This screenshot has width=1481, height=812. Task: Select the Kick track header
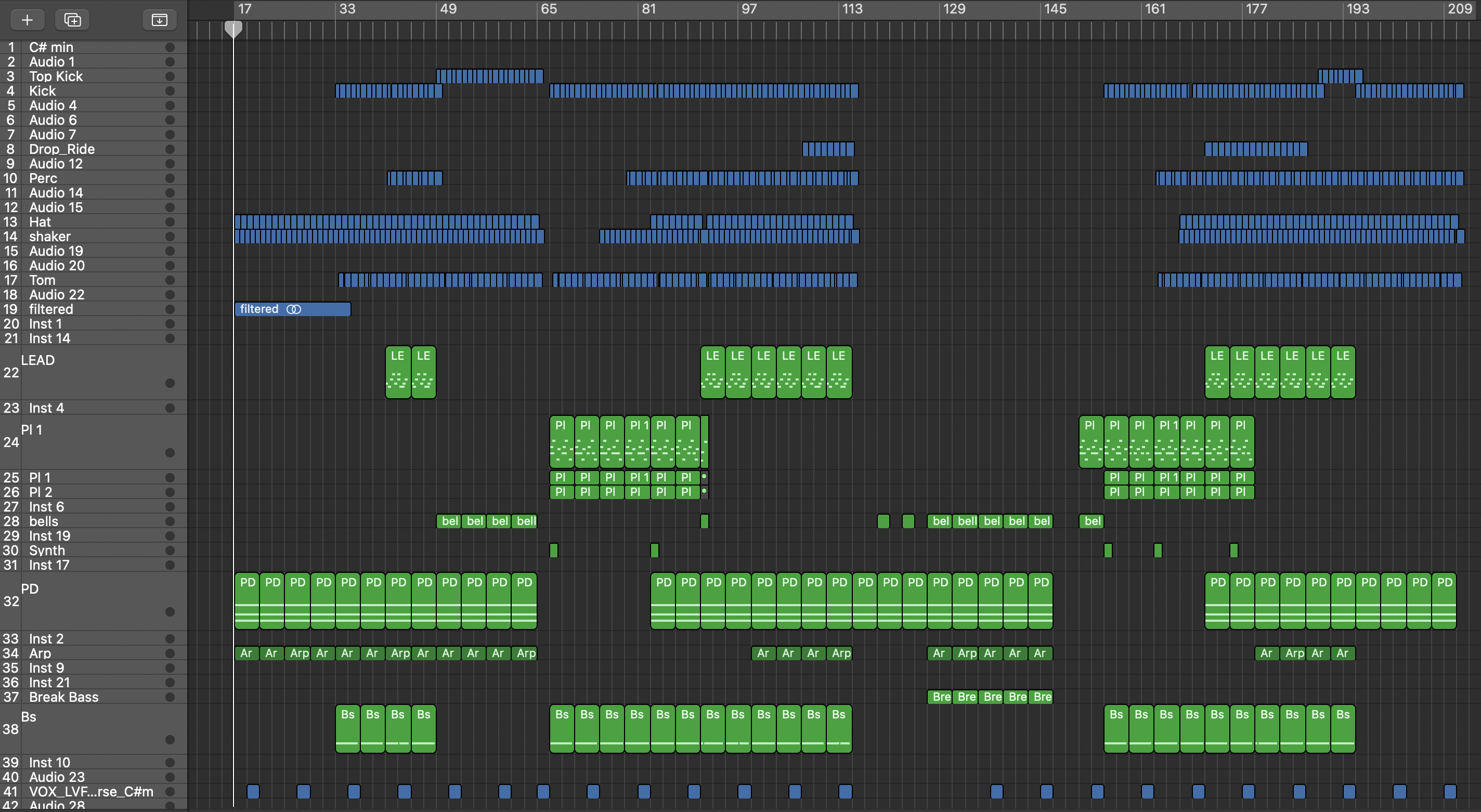pyautogui.click(x=93, y=91)
